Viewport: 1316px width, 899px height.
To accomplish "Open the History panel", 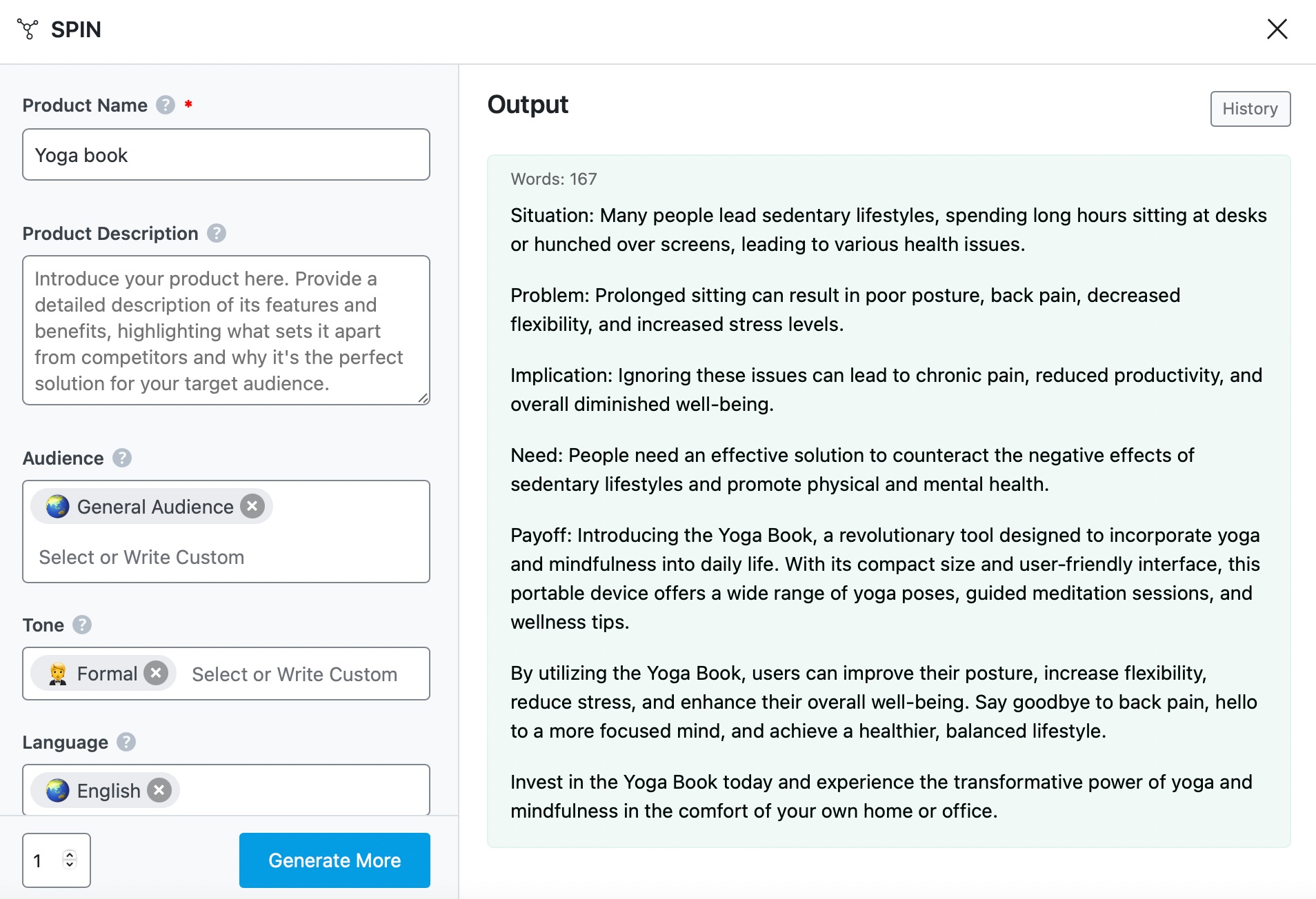I will point(1250,109).
